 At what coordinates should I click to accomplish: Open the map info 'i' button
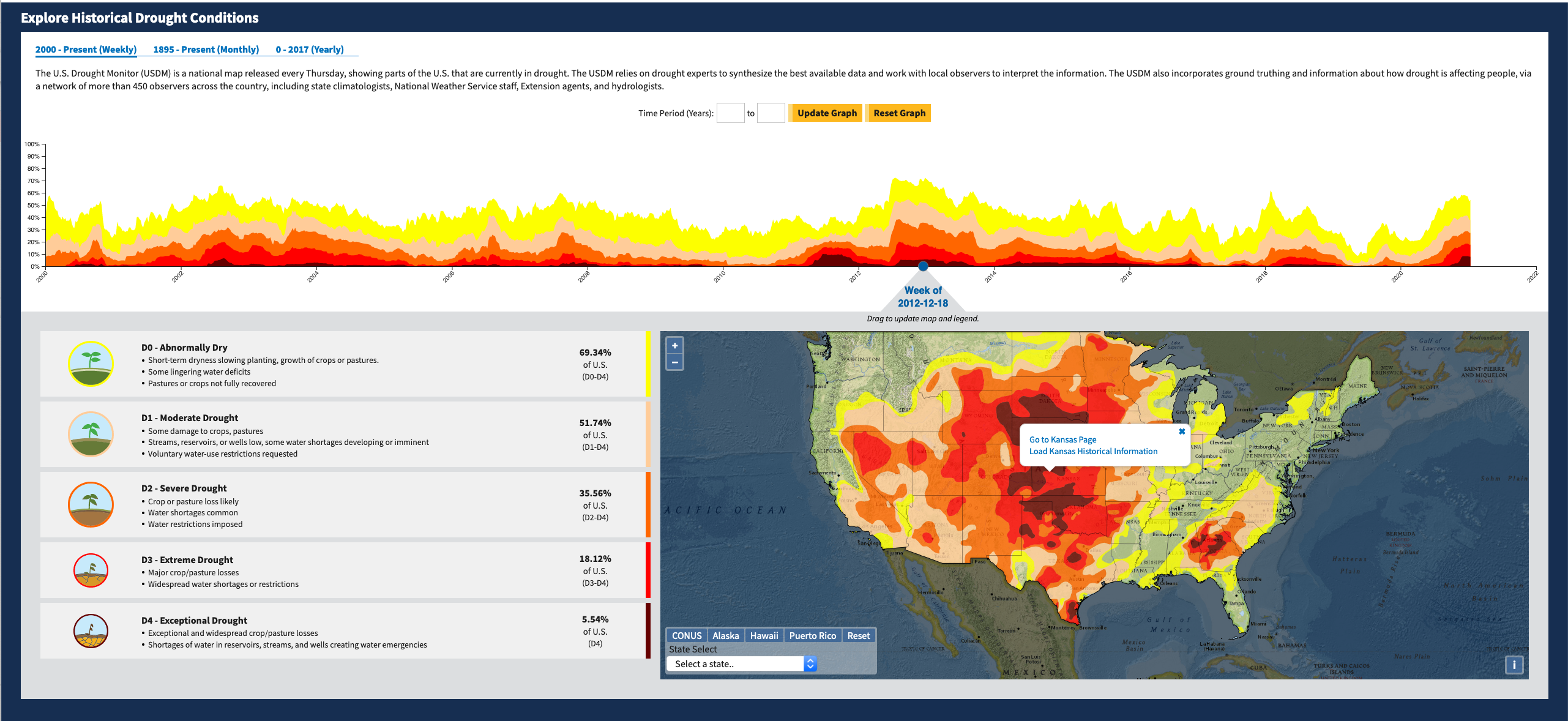(x=1514, y=665)
